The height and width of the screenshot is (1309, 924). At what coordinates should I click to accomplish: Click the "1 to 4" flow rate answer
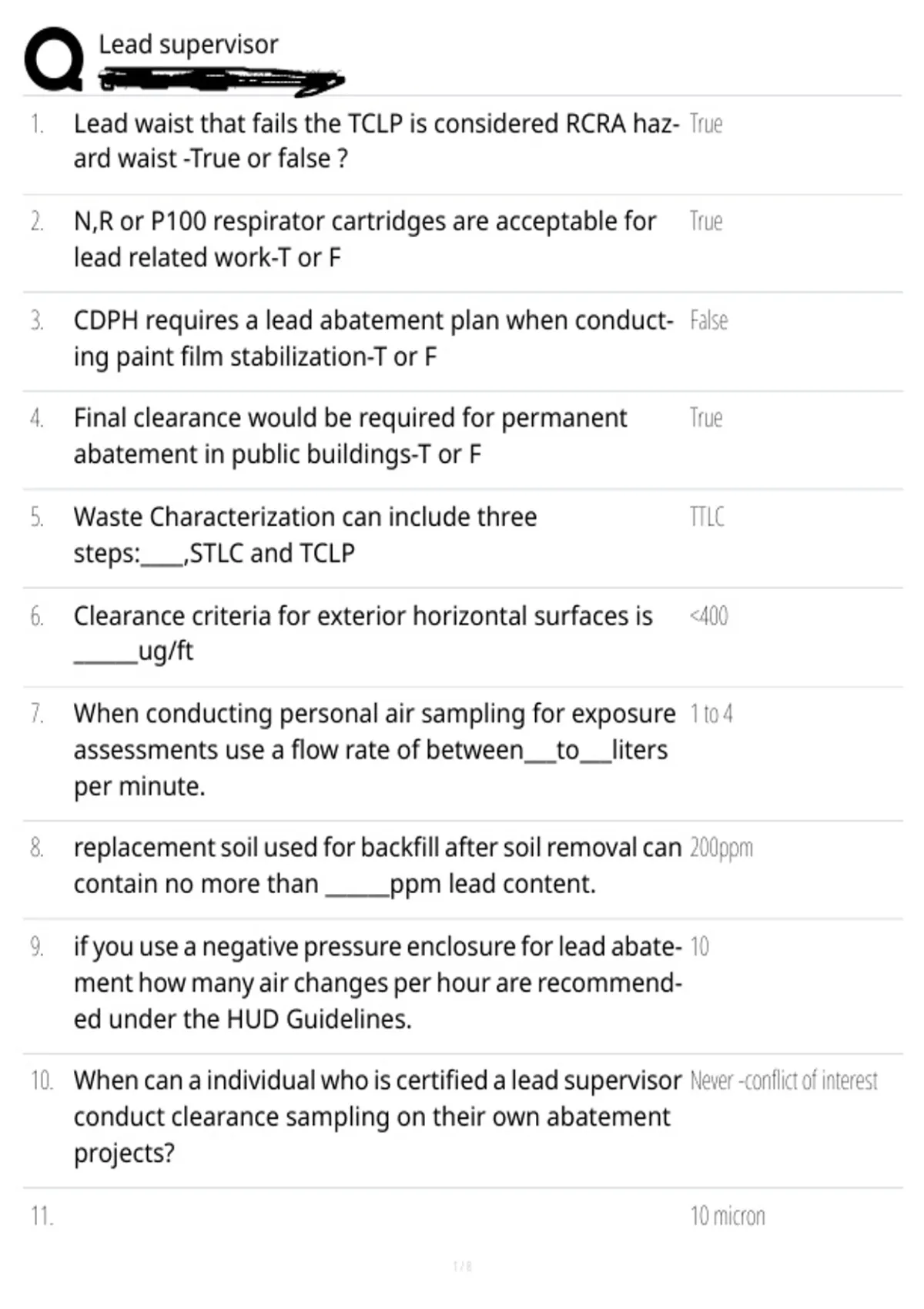(711, 714)
